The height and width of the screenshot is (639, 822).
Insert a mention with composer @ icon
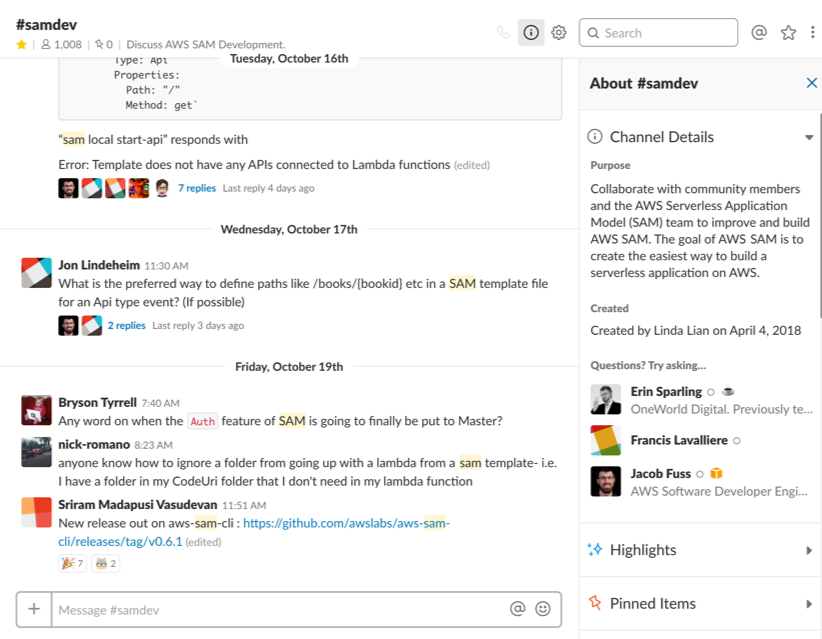(517, 609)
